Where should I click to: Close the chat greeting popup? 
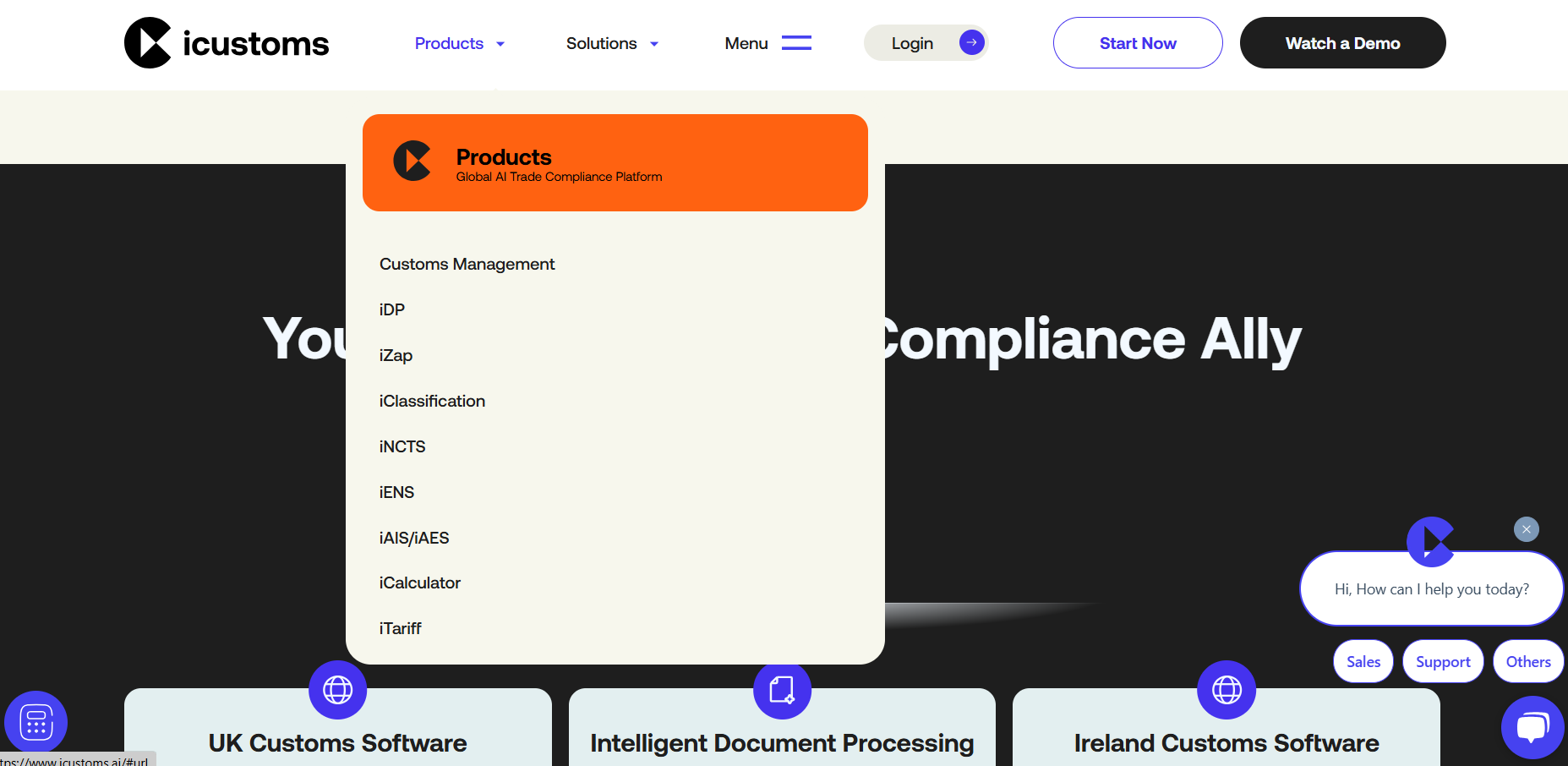point(1527,529)
